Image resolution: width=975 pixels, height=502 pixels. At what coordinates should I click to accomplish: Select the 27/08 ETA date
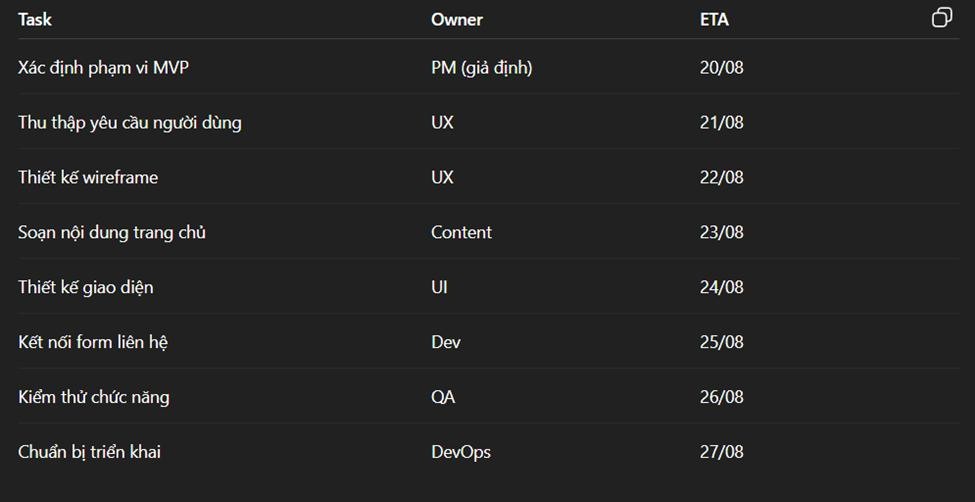tap(722, 452)
